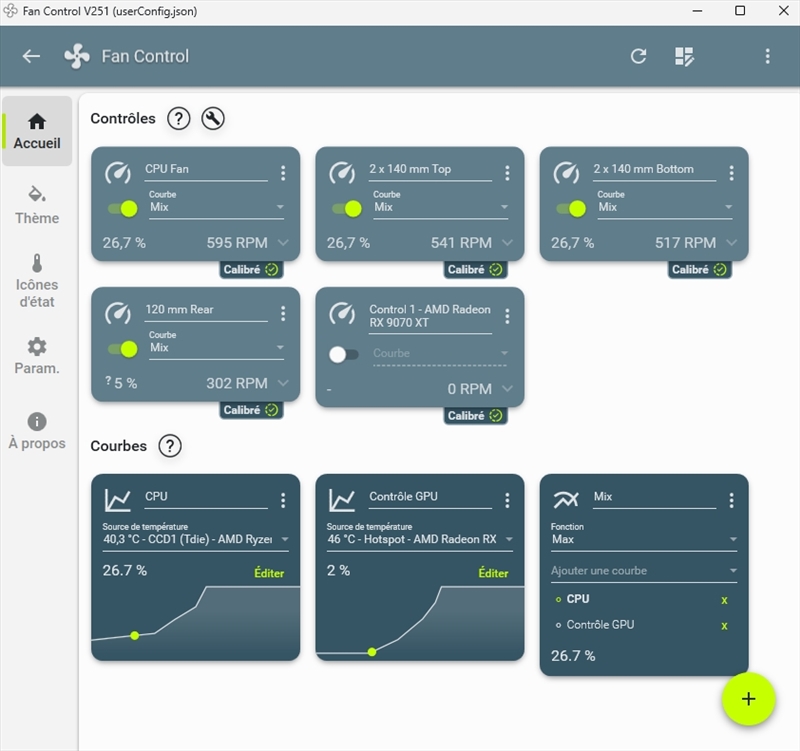800x751 pixels.
Task: Toggle the 2 x 140 mm Top switch
Action: pyautogui.click(x=347, y=209)
